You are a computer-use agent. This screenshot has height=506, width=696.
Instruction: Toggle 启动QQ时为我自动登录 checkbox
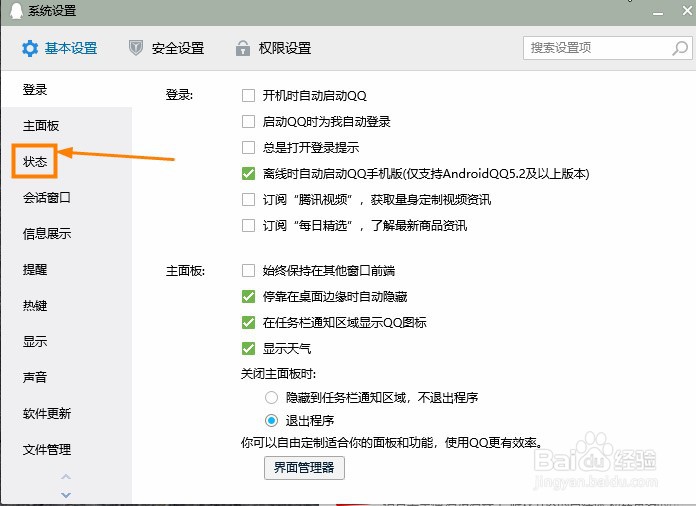pos(248,121)
